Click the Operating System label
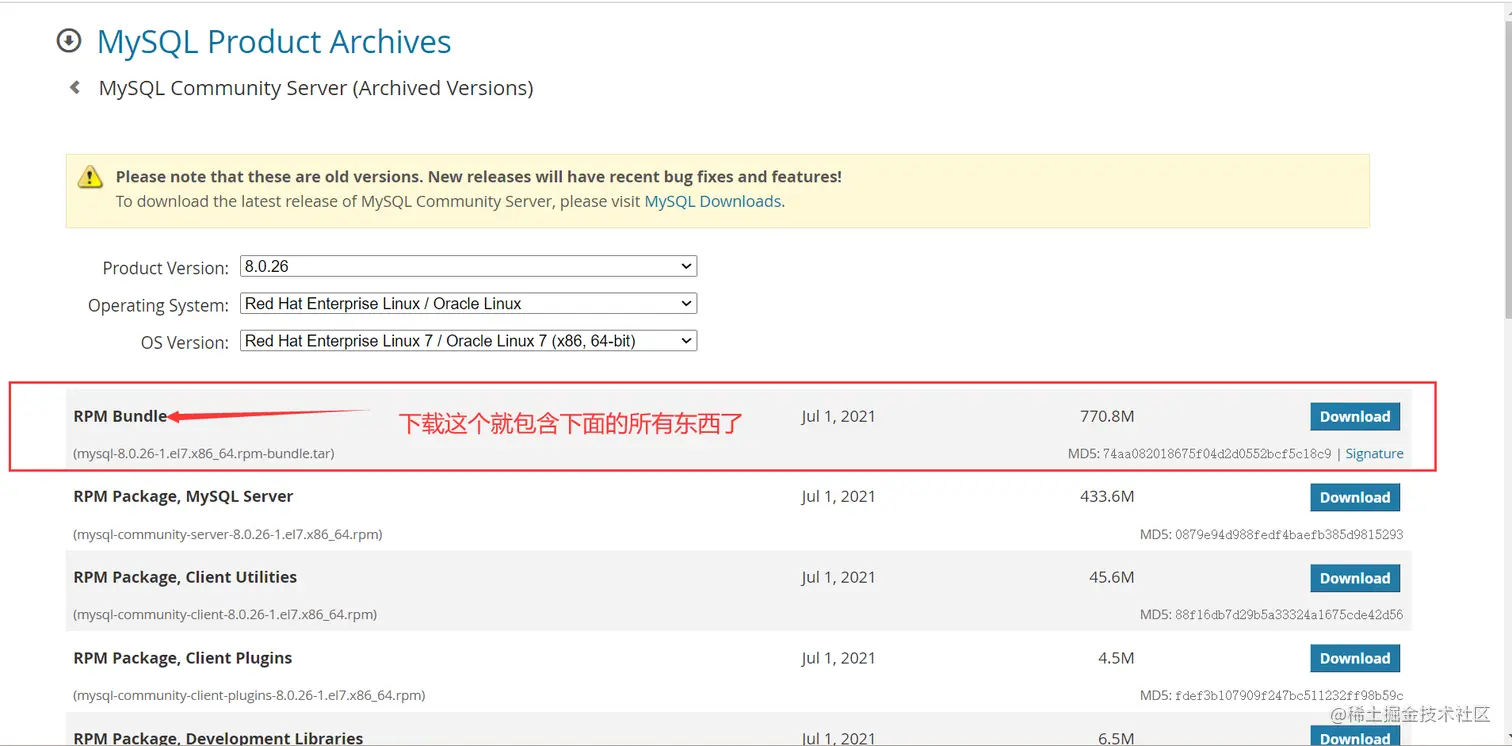The image size is (1512, 746). (158, 305)
